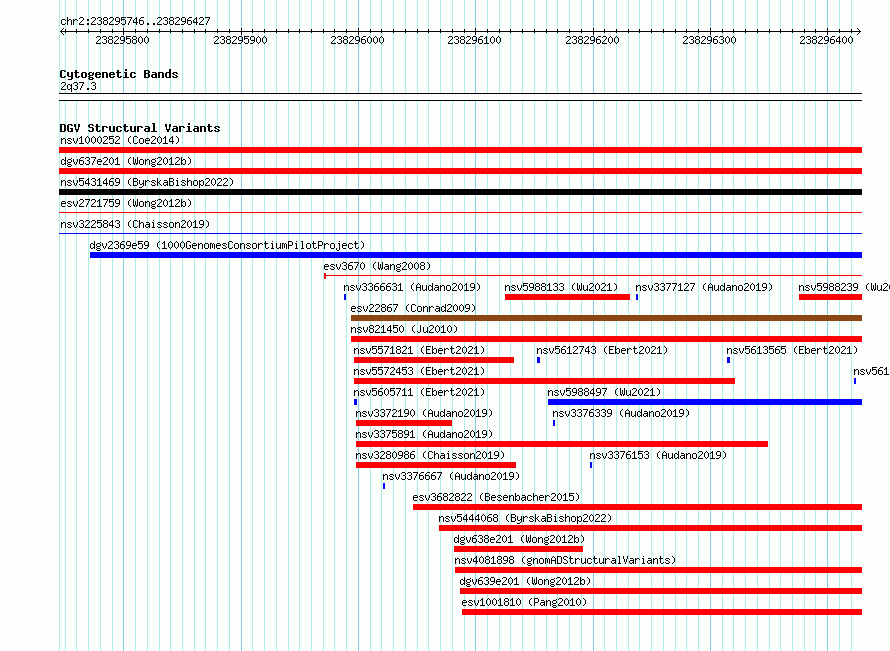Screen dimensions: 890x651
Task: Click nsv5444068 (ByrskaBishop2022) label
Action: tap(526, 518)
